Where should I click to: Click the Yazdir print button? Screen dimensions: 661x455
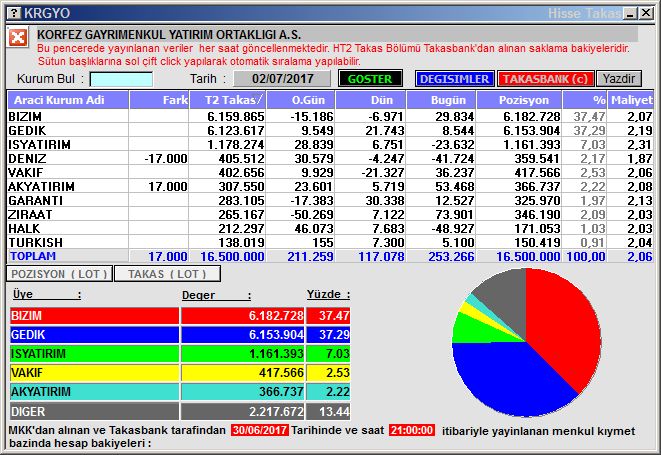[x=619, y=79]
